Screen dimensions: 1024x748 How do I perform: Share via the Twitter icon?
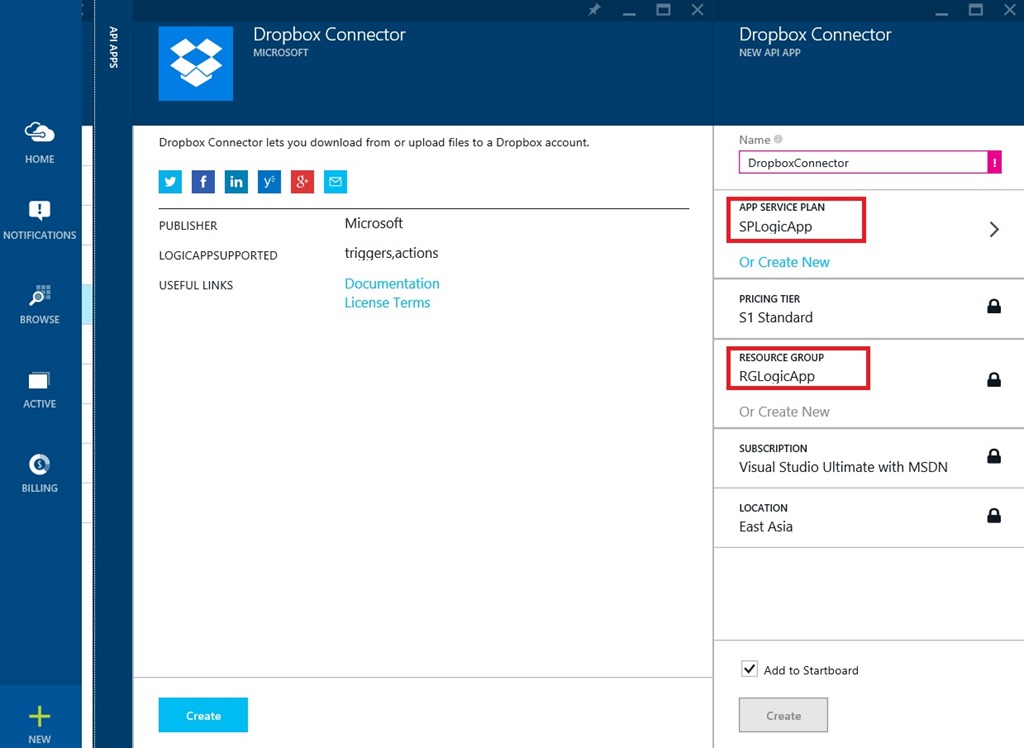point(170,182)
